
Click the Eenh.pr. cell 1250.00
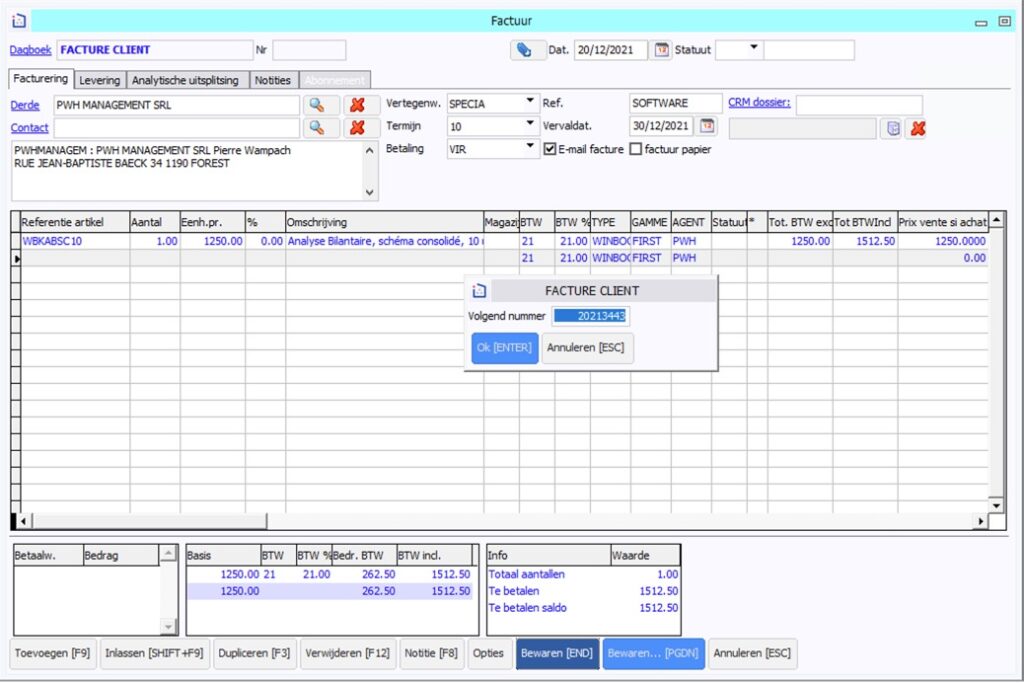(213, 241)
